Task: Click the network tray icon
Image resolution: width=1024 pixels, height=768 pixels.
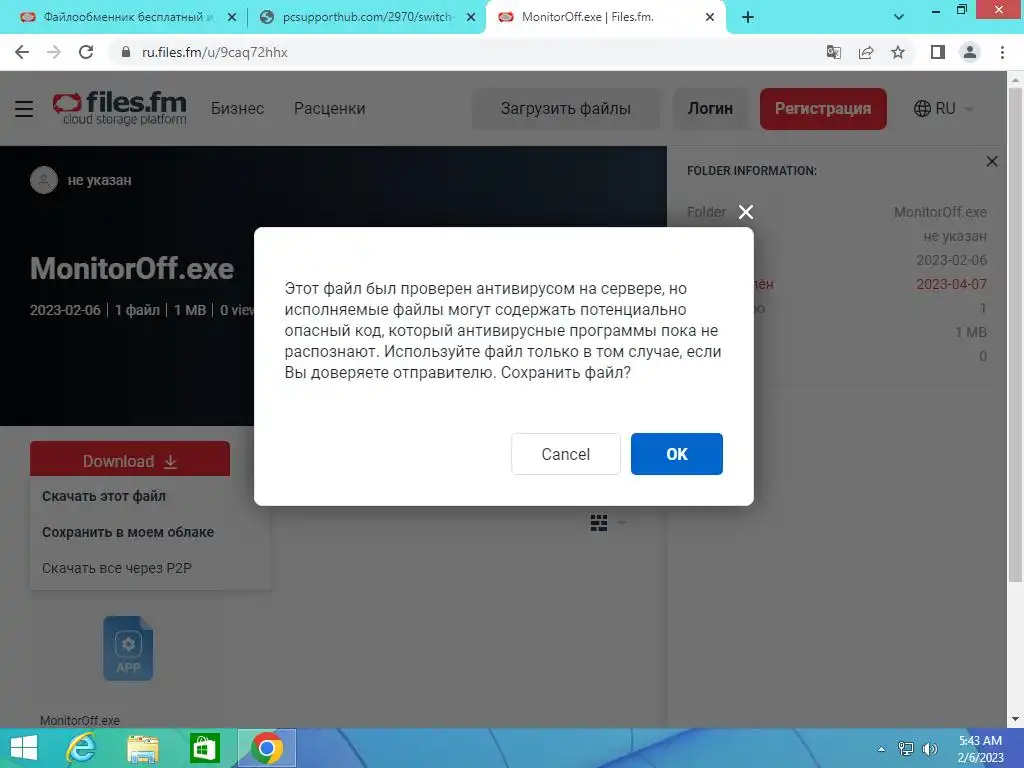Action: (906, 749)
